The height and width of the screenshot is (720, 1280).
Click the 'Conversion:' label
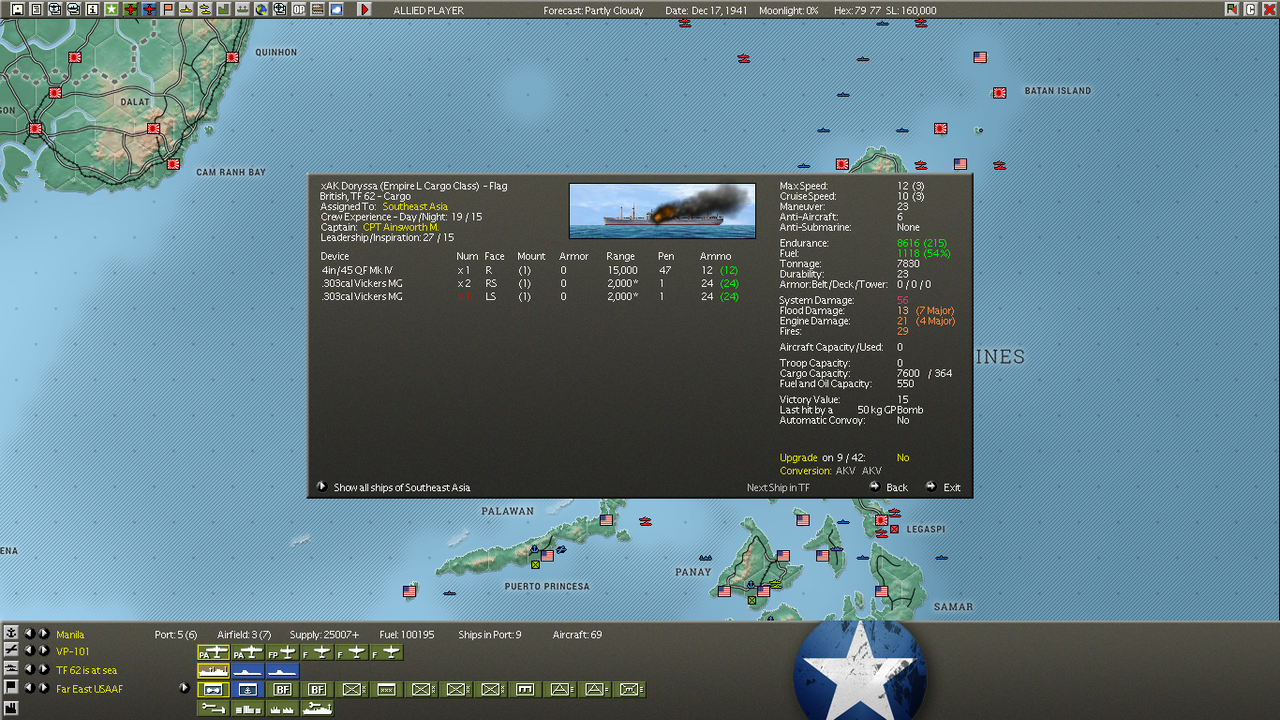pyautogui.click(x=805, y=471)
